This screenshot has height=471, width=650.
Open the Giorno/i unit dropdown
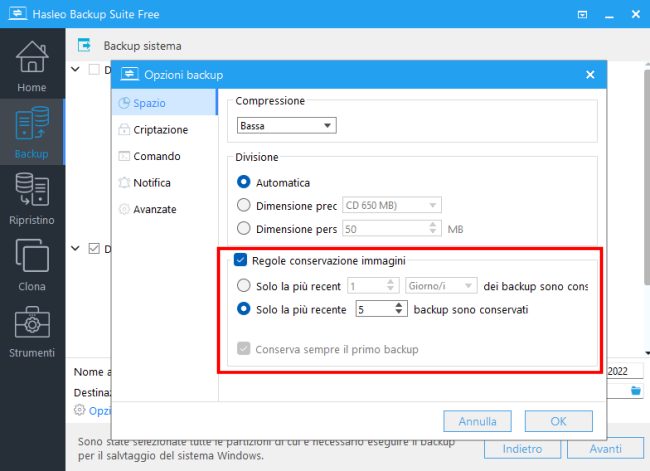pos(441,285)
